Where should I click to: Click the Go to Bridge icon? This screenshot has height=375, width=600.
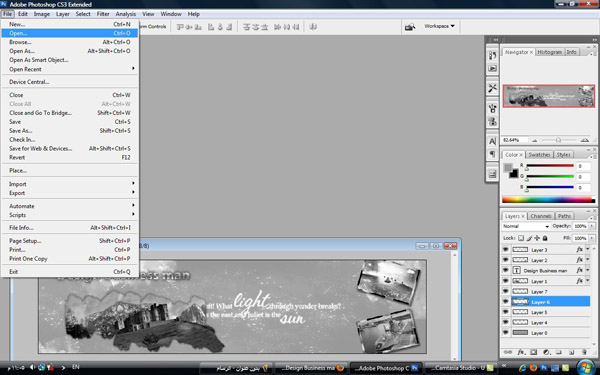pyautogui.click(x=410, y=26)
